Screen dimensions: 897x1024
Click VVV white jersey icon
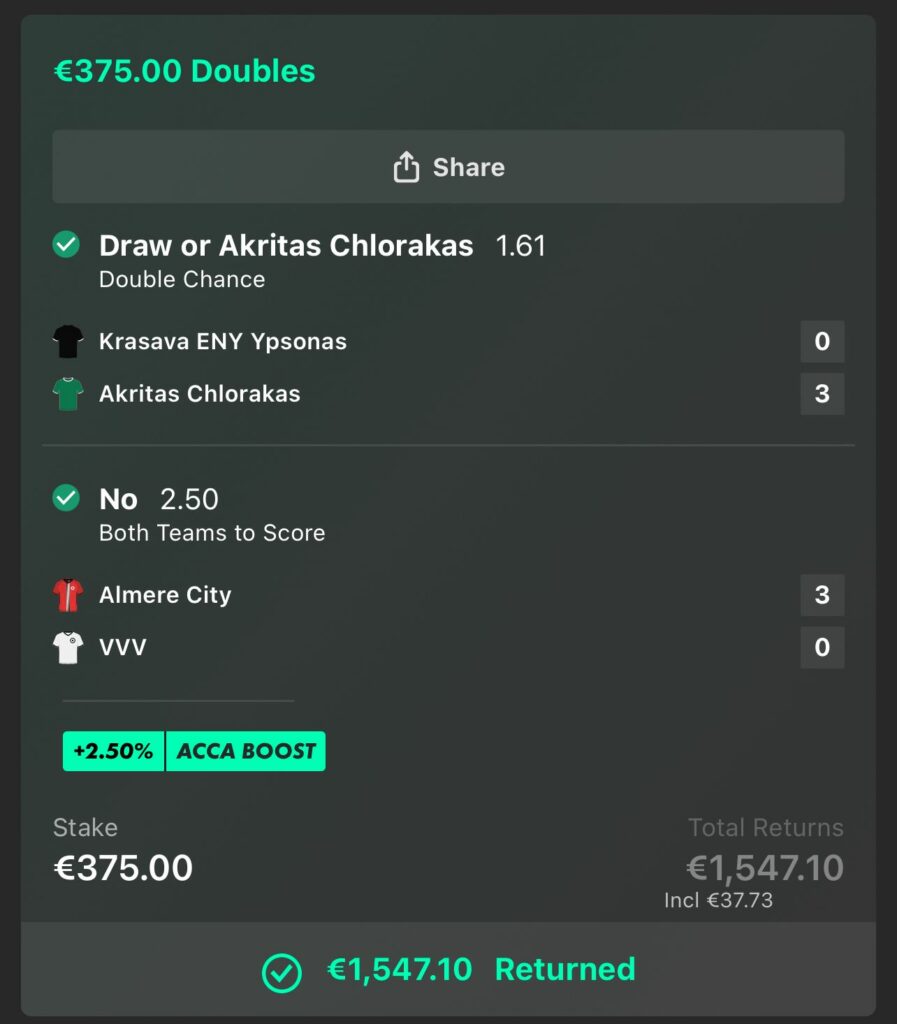[68, 647]
